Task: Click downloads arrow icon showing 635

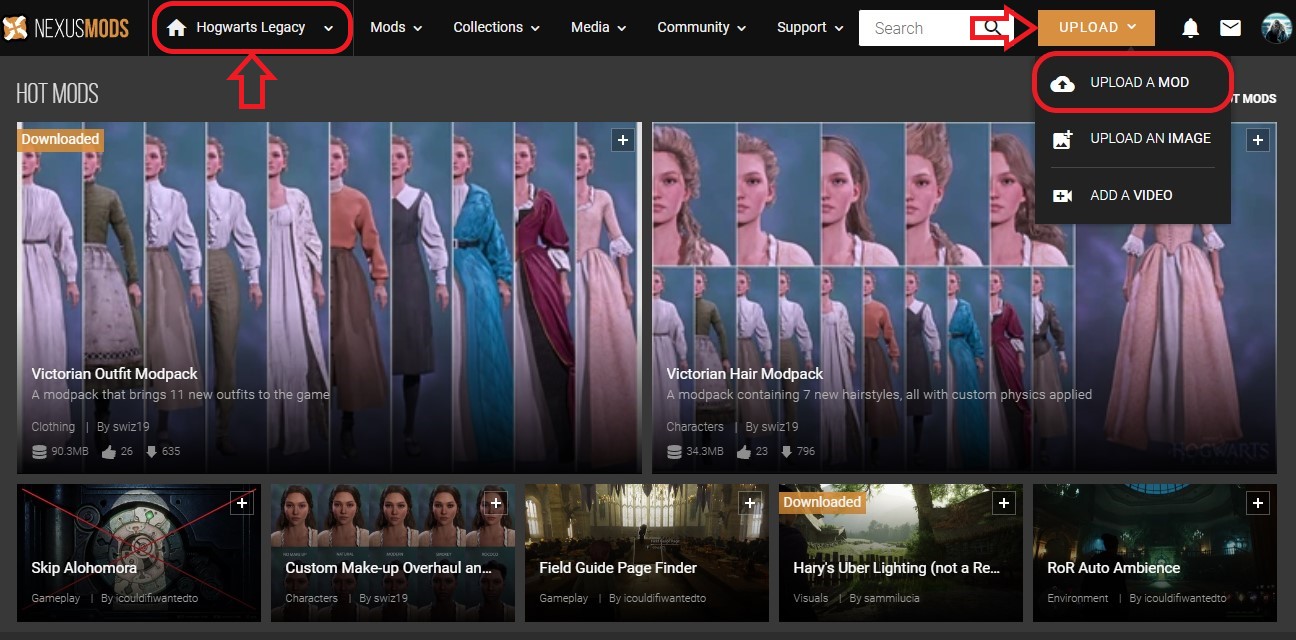Action: pos(151,451)
